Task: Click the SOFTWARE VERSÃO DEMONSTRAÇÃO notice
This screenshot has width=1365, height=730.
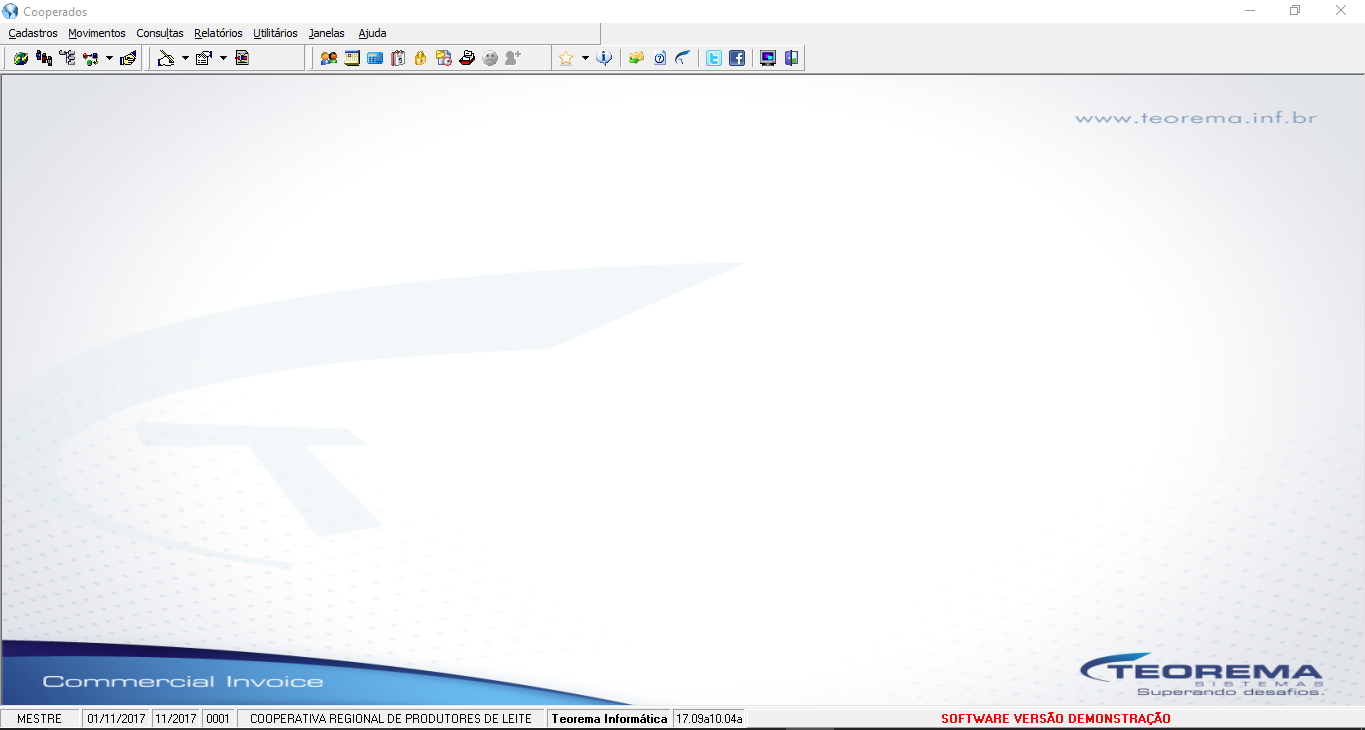Action: pyautogui.click(x=1056, y=718)
